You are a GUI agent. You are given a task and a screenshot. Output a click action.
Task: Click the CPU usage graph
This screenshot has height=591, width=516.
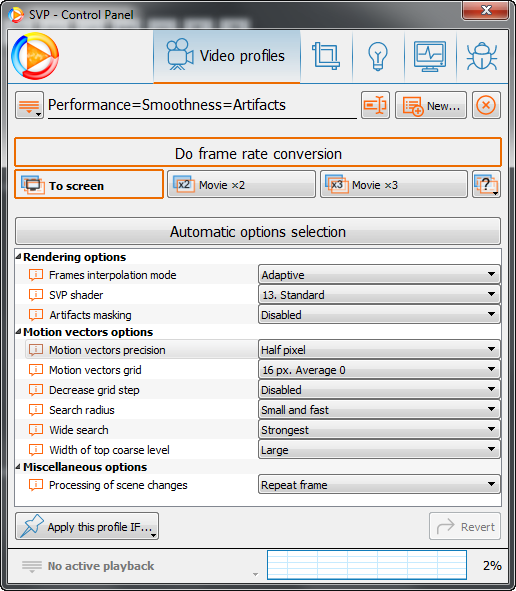tap(367, 565)
